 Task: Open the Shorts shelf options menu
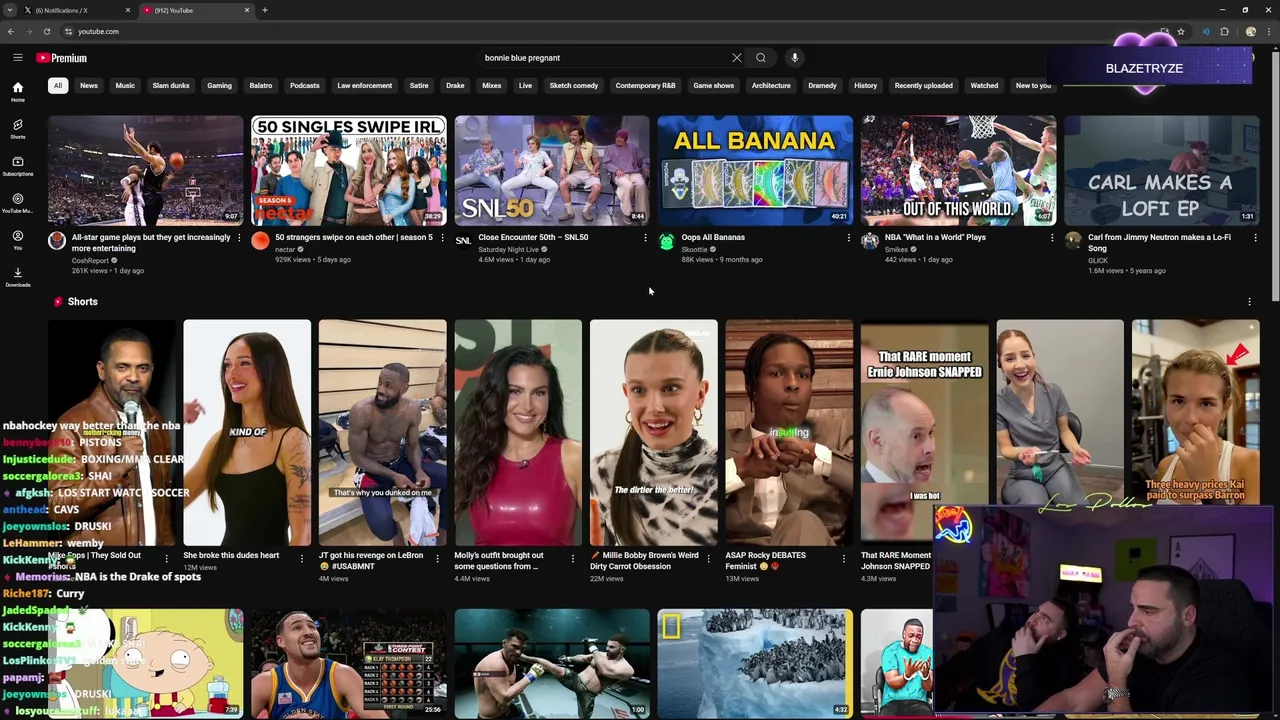pos(1249,301)
